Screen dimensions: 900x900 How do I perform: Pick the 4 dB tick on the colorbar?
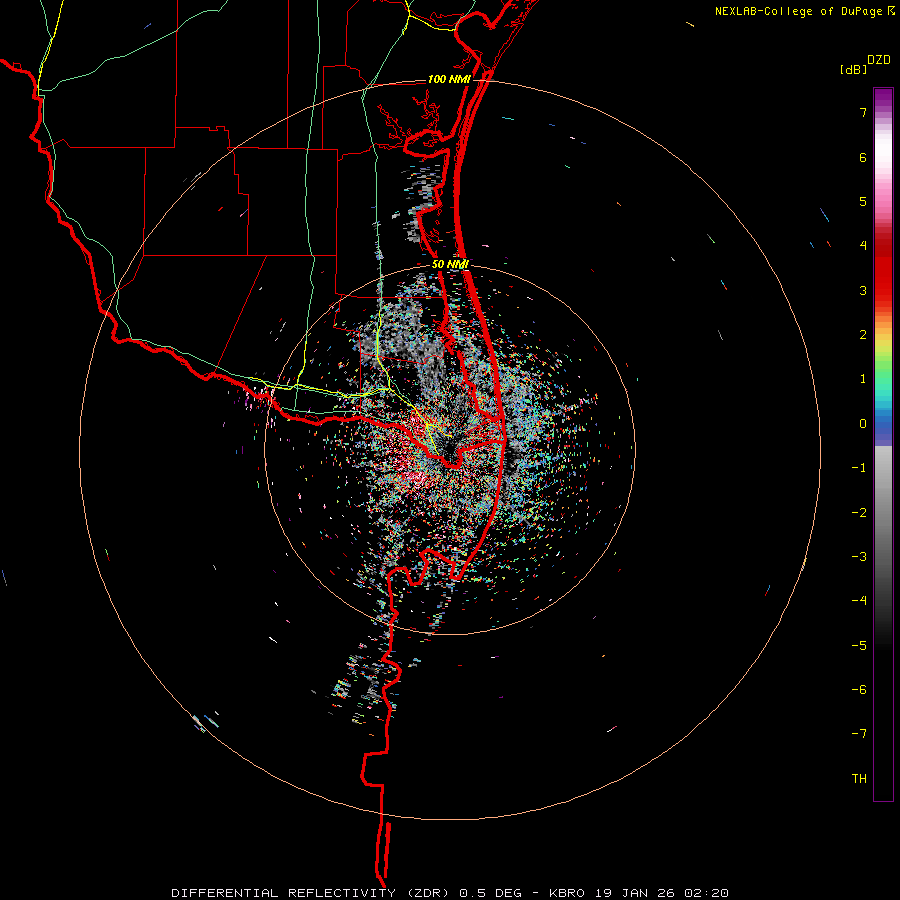click(863, 246)
